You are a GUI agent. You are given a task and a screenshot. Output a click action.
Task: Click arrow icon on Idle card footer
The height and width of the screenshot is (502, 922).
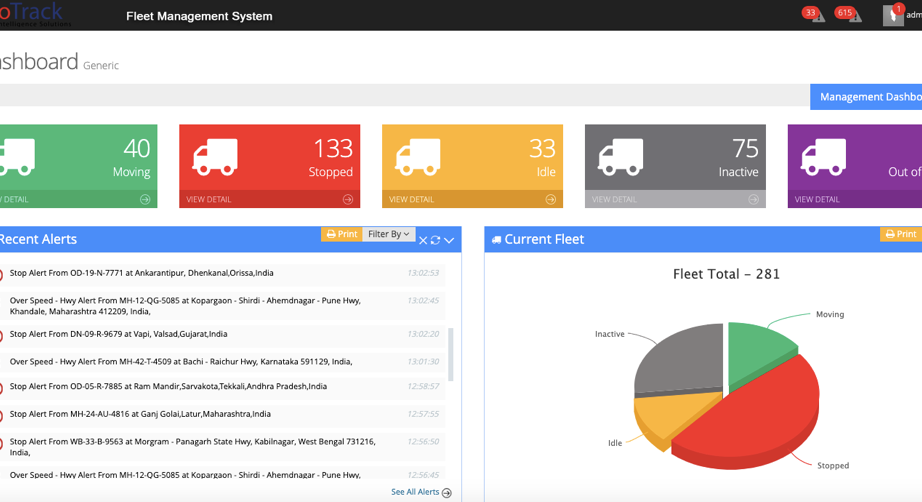[x=550, y=199]
